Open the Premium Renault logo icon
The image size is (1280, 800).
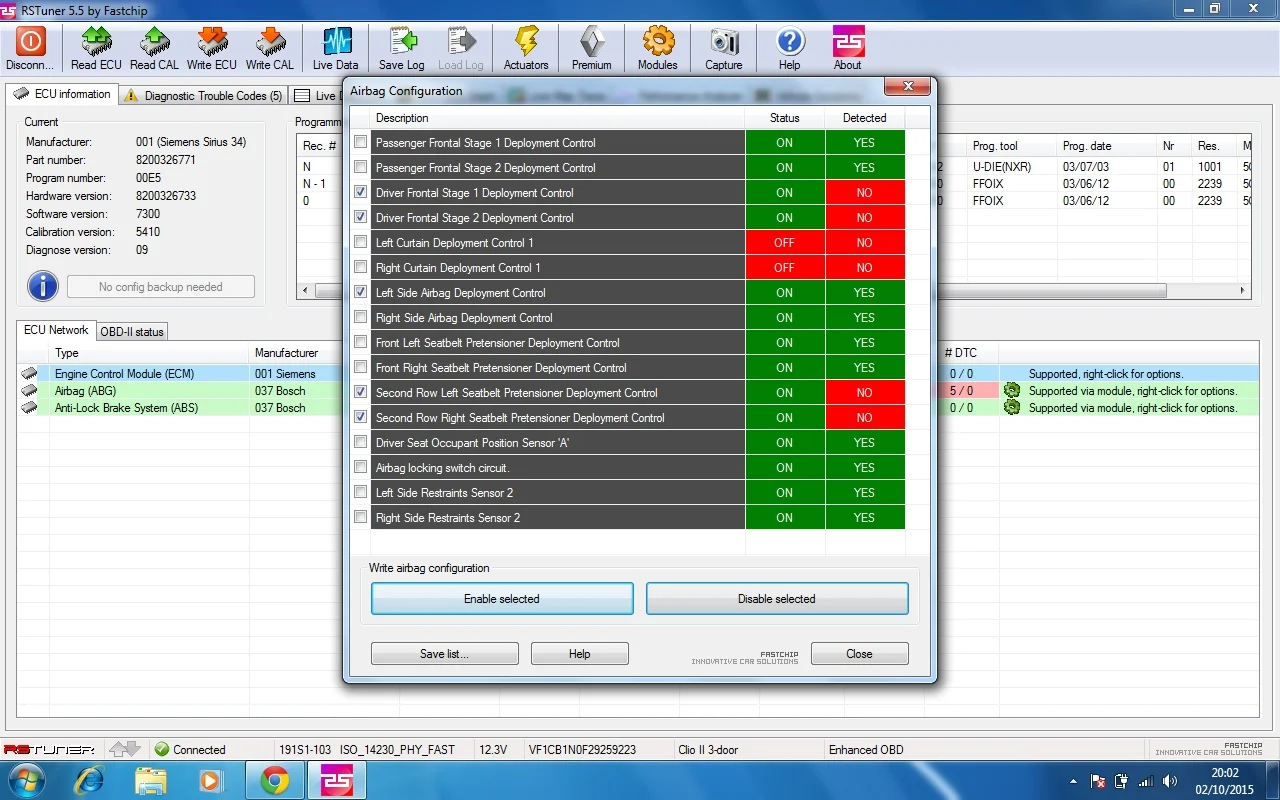(x=592, y=41)
